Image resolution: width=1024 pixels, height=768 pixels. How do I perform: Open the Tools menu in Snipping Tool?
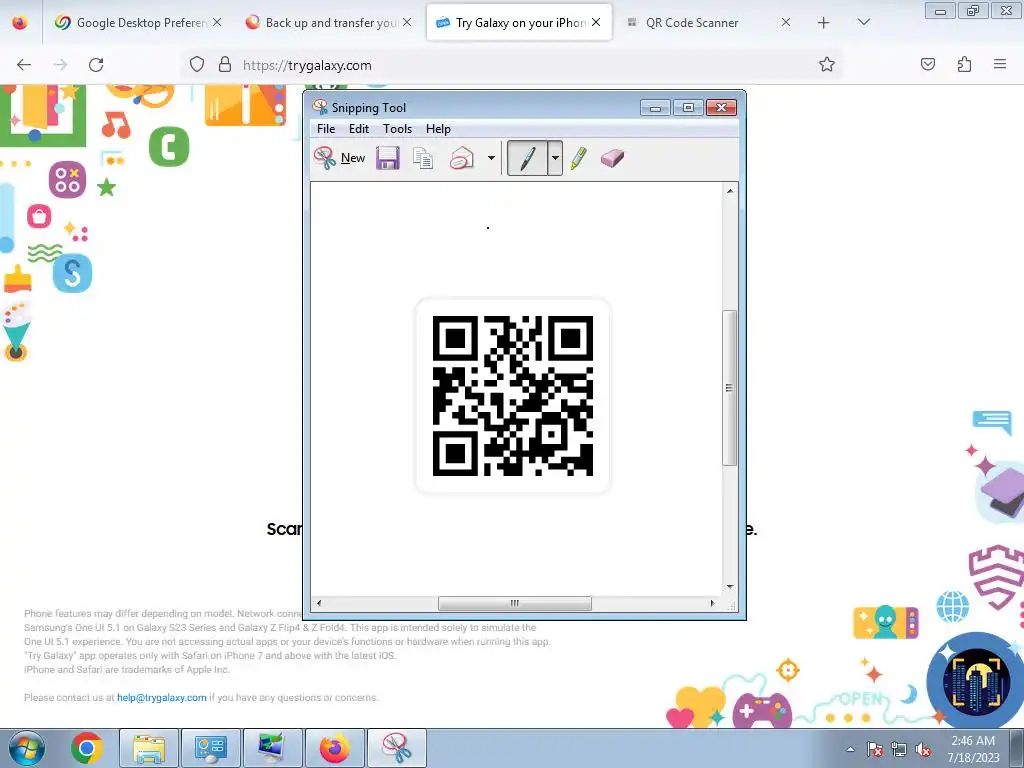pyautogui.click(x=397, y=129)
